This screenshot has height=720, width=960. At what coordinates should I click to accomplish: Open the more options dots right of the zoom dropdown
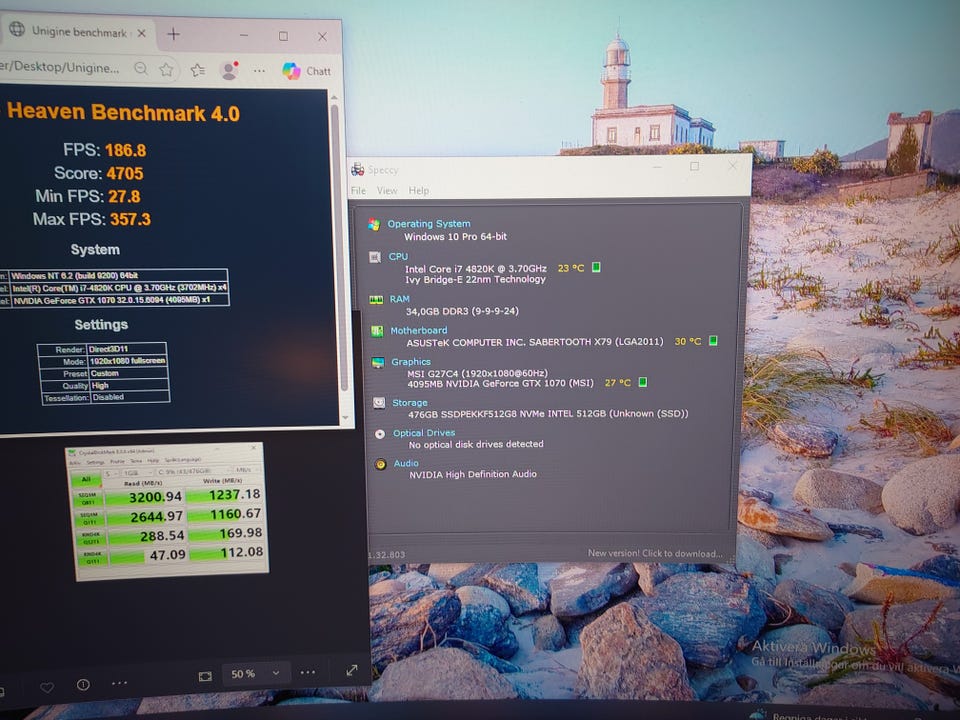tap(308, 672)
